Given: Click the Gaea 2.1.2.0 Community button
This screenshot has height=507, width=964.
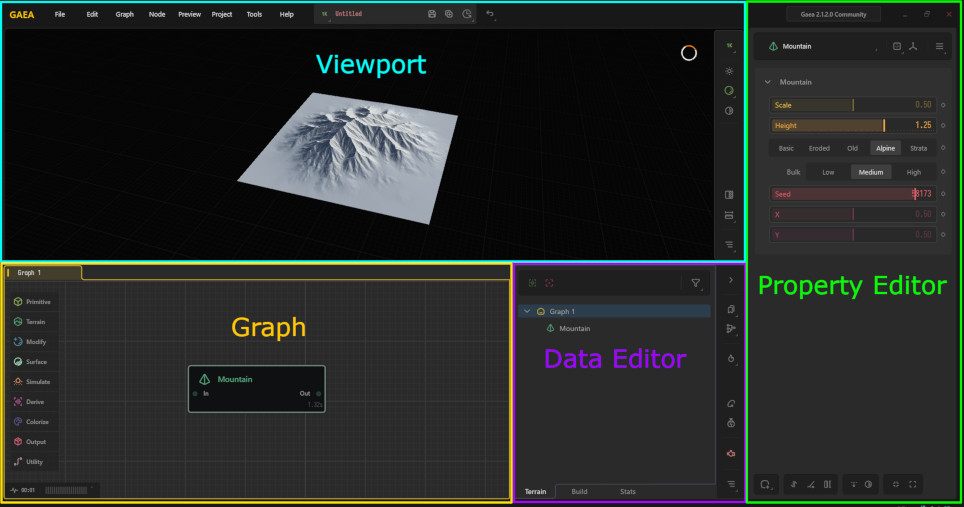Looking at the screenshot, I should [833, 15].
